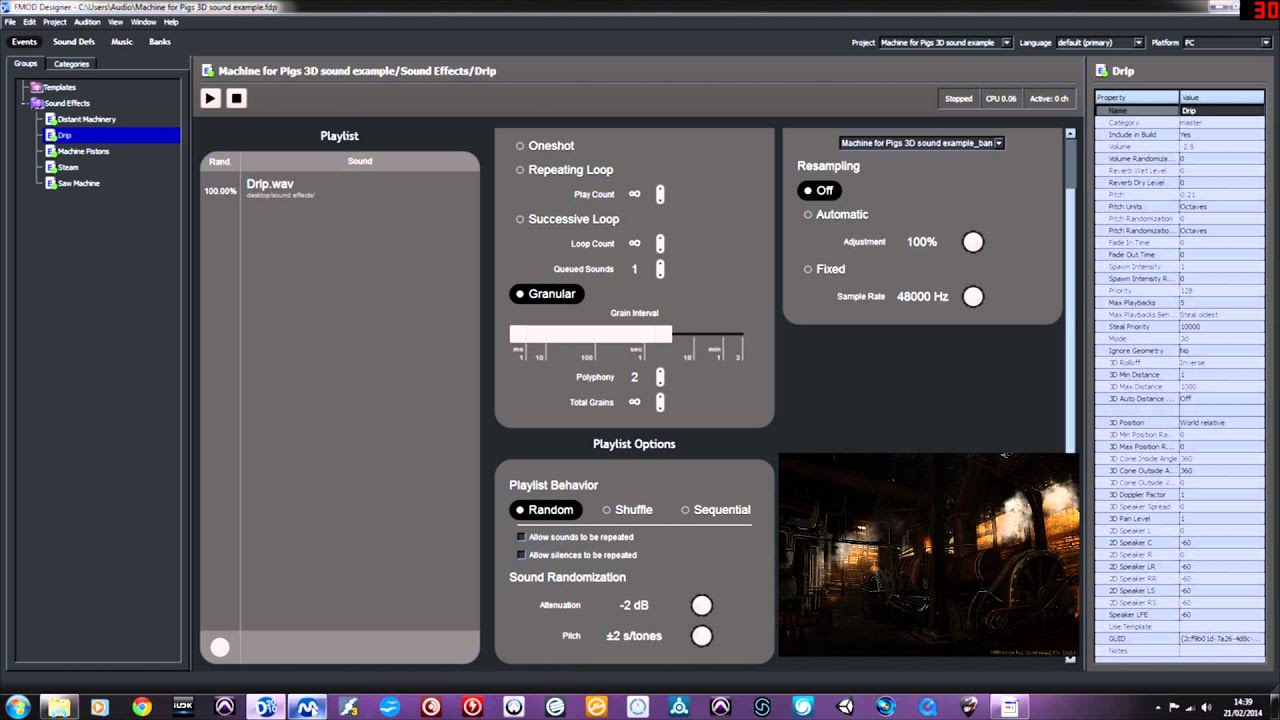Screen dimensions: 1280x720
Task: Open the Windows Start menu
Action: (17, 706)
